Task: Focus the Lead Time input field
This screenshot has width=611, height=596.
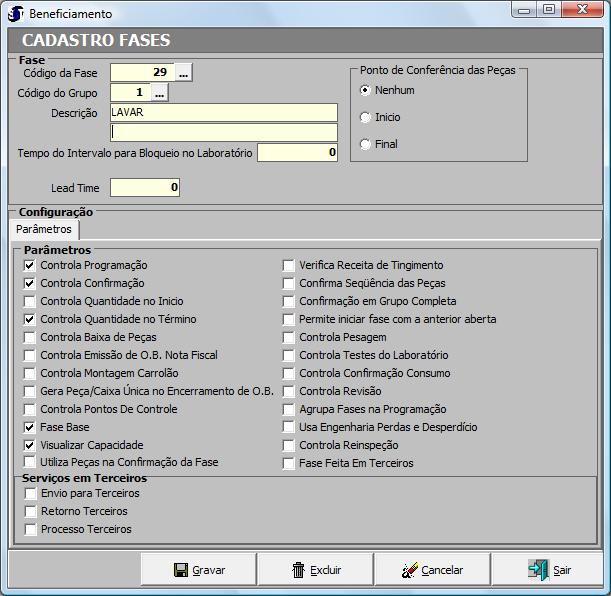Action: [144, 187]
